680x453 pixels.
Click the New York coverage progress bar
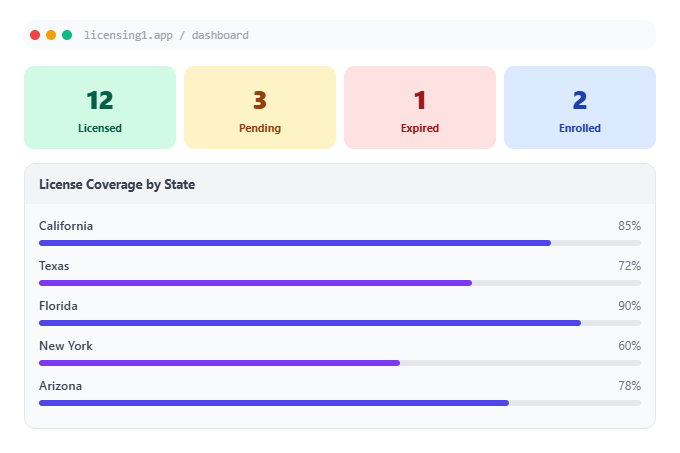[340, 363]
